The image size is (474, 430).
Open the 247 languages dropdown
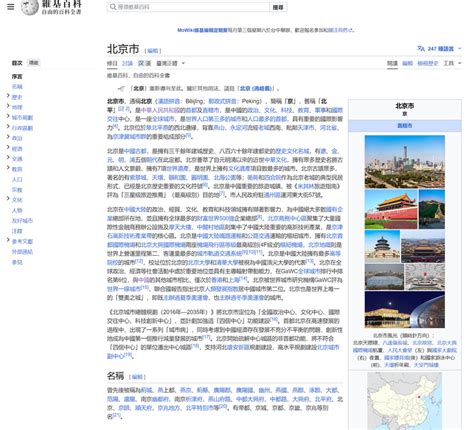(439, 49)
